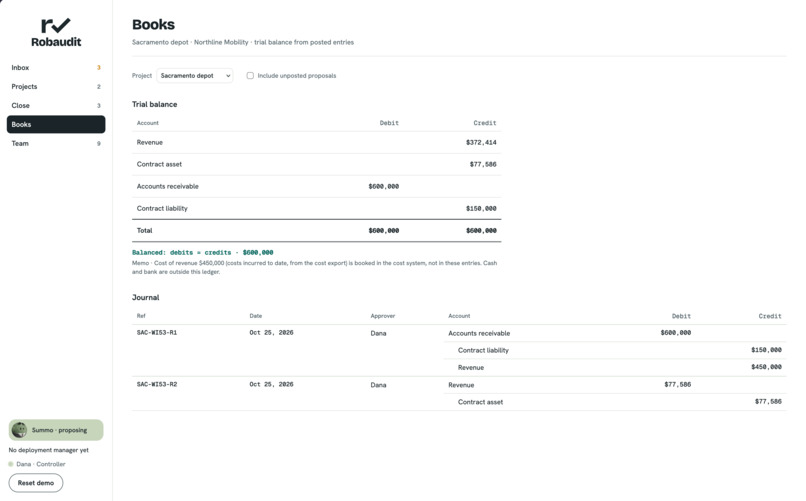Click the Journal Contract asset line
Viewport: 806px width, 501px height.
[x=615, y=402]
